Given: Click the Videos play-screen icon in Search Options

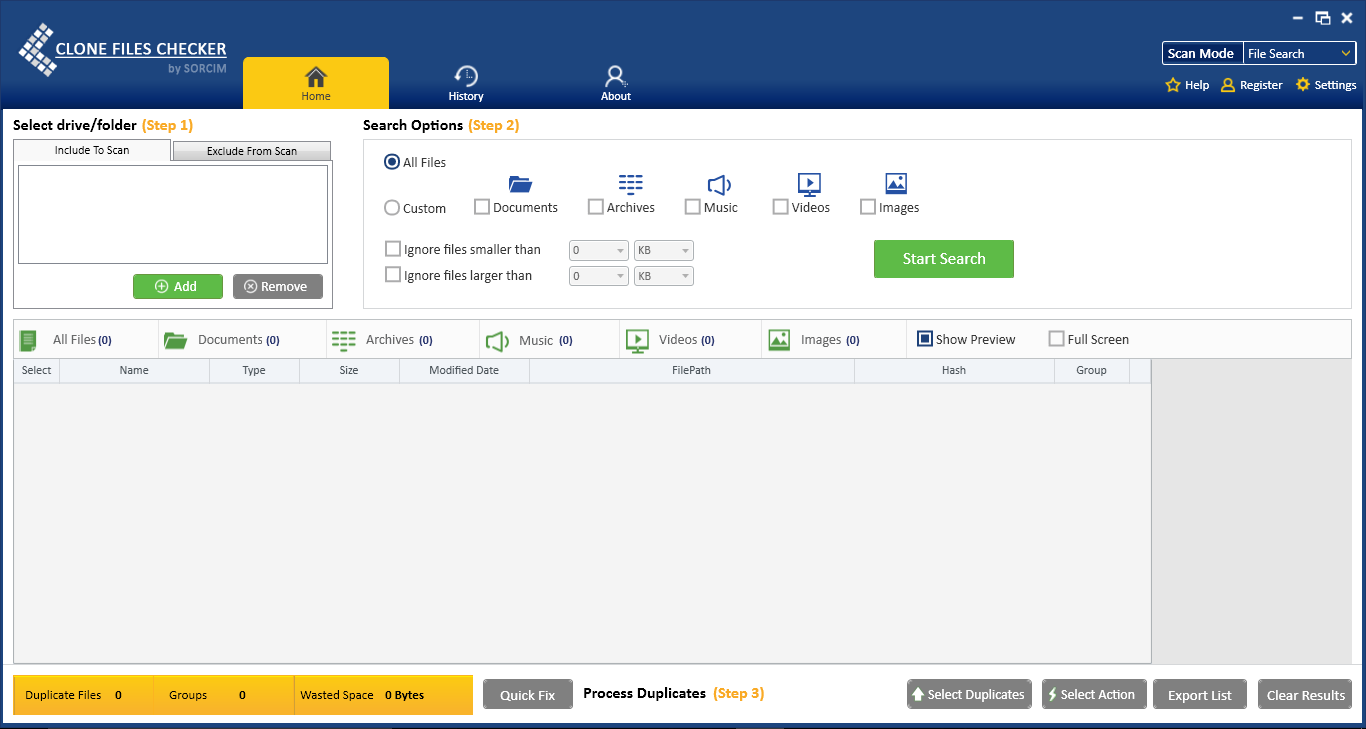Looking at the screenshot, I should point(809,184).
